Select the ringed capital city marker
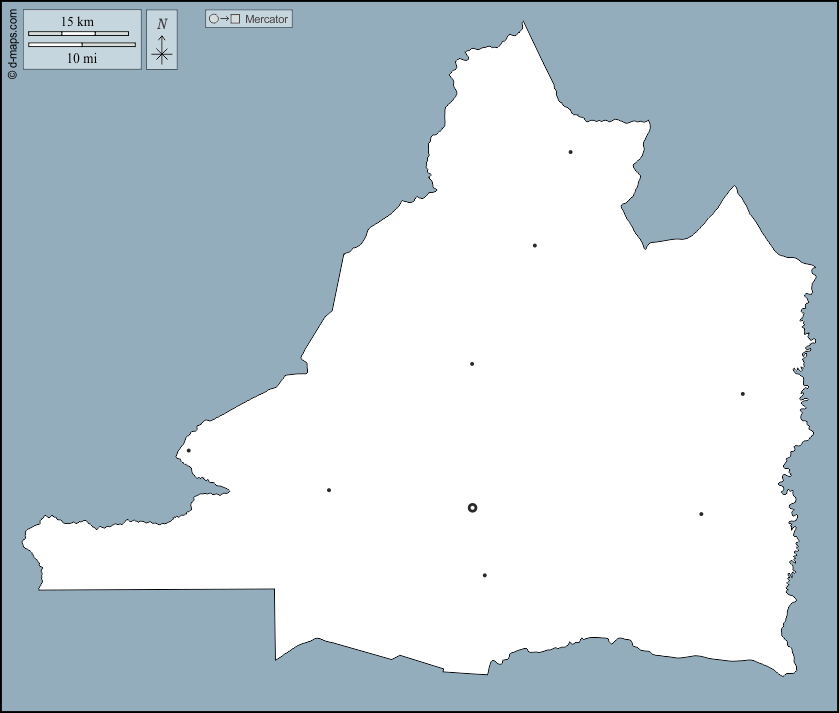The height and width of the screenshot is (713, 839). point(472,508)
